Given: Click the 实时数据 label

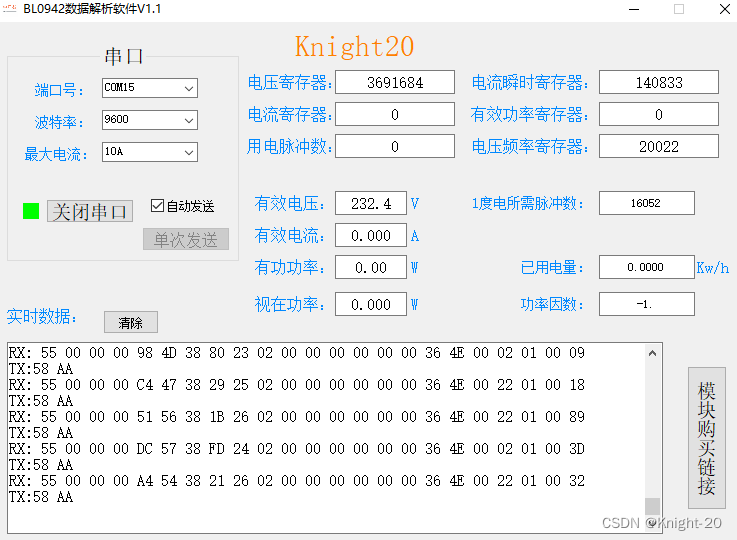Looking at the screenshot, I should click(x=42, y=316).
